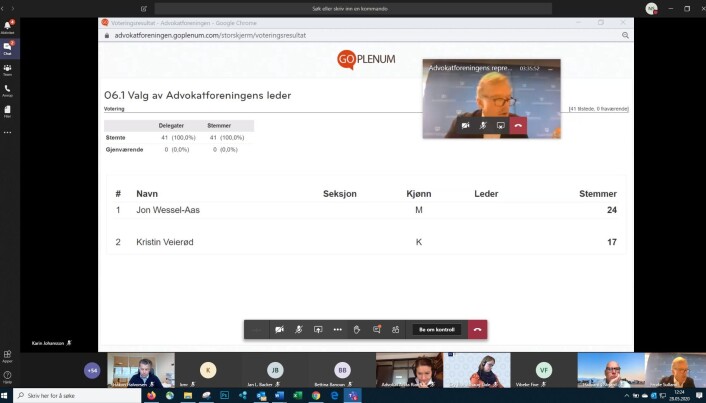
Task: Hang up using the main meeting bar
Action: 478,330
